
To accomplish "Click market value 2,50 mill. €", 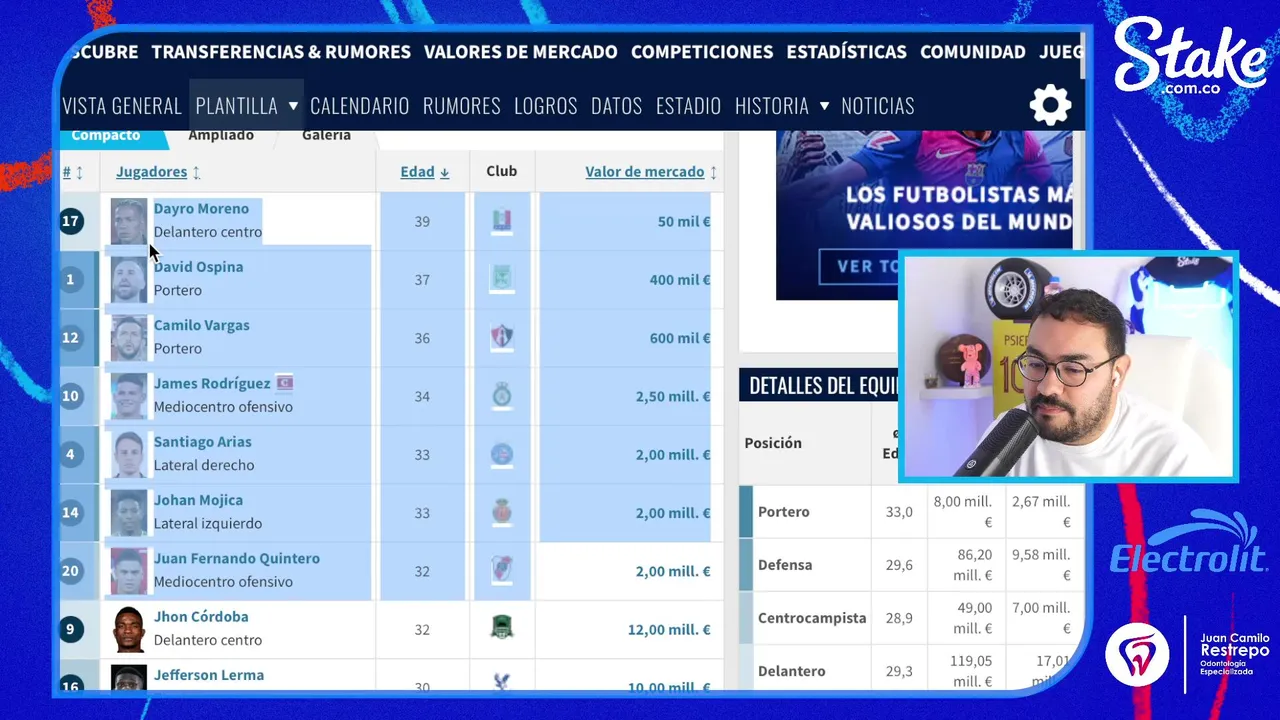I will [673, 396].
